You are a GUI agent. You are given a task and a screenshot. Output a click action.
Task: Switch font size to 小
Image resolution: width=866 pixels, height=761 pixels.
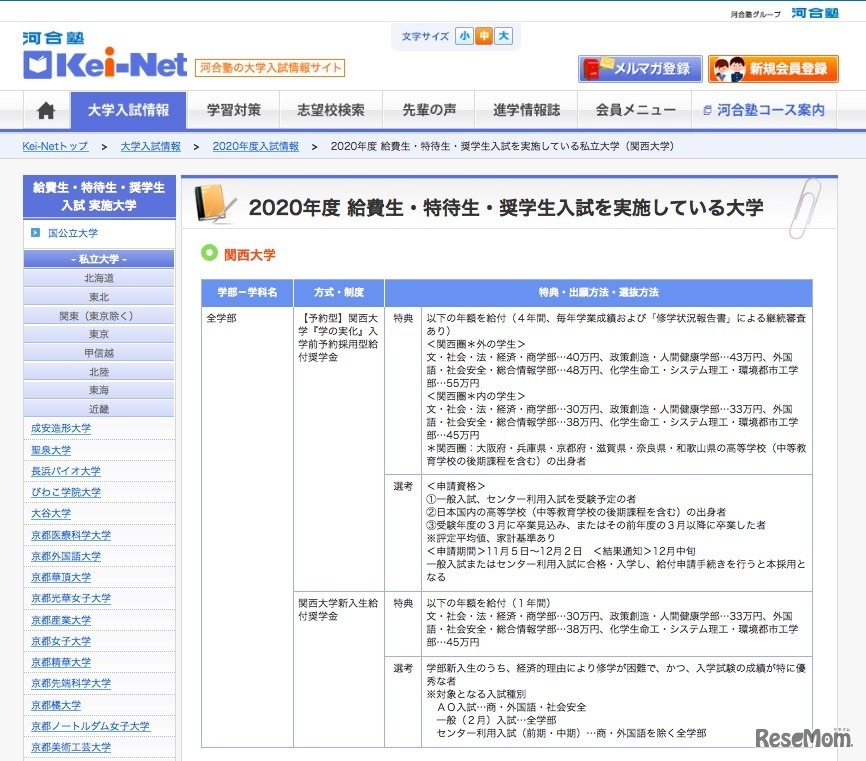click(x=464, y=35)
